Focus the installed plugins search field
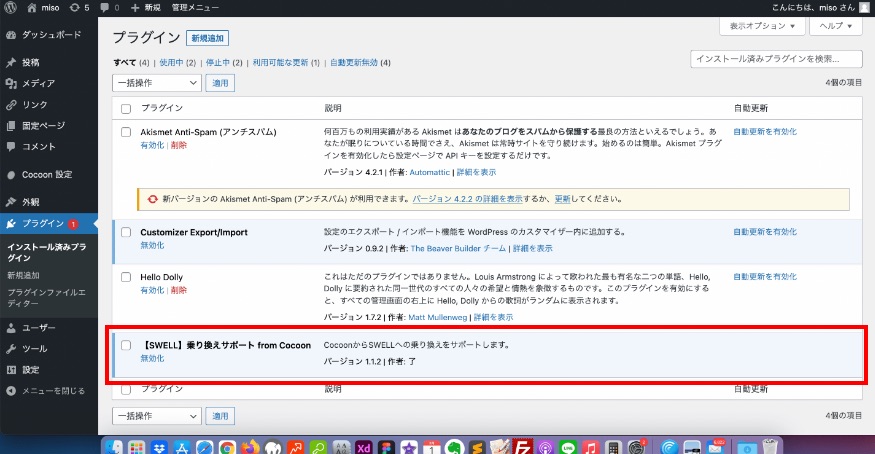This screenshot has height=454, width=875. click(776, 59)
